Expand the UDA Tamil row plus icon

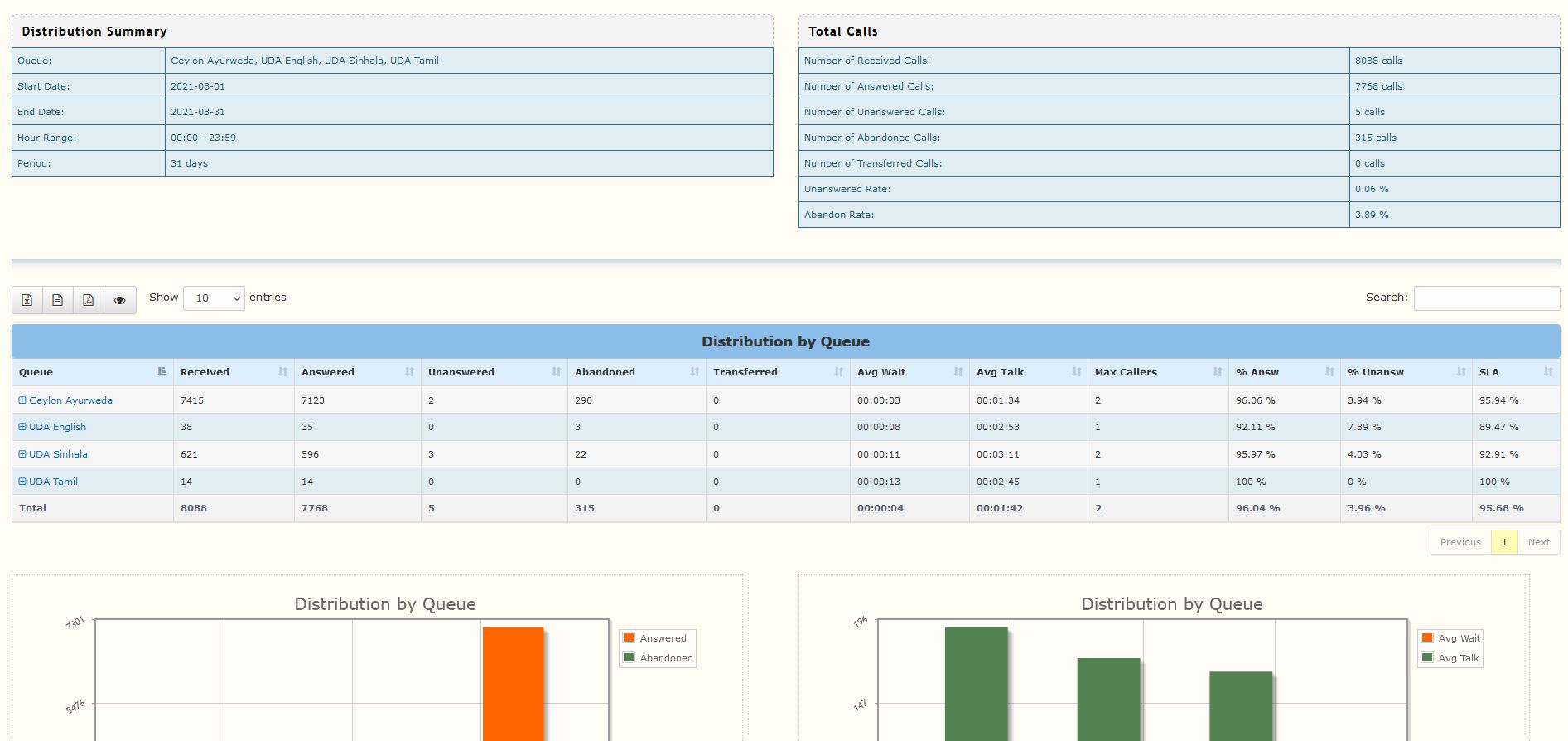(x=22, y=482)
